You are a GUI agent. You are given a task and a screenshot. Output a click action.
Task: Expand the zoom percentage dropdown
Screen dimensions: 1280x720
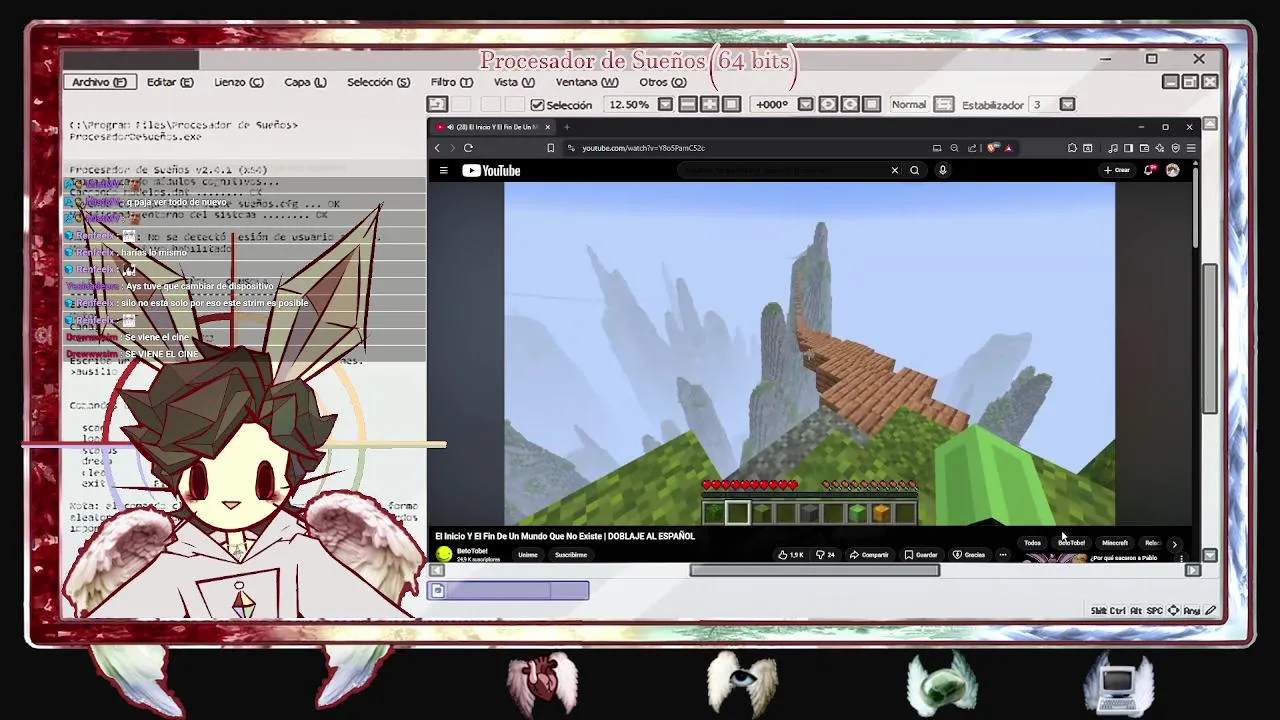pos(665,104)
